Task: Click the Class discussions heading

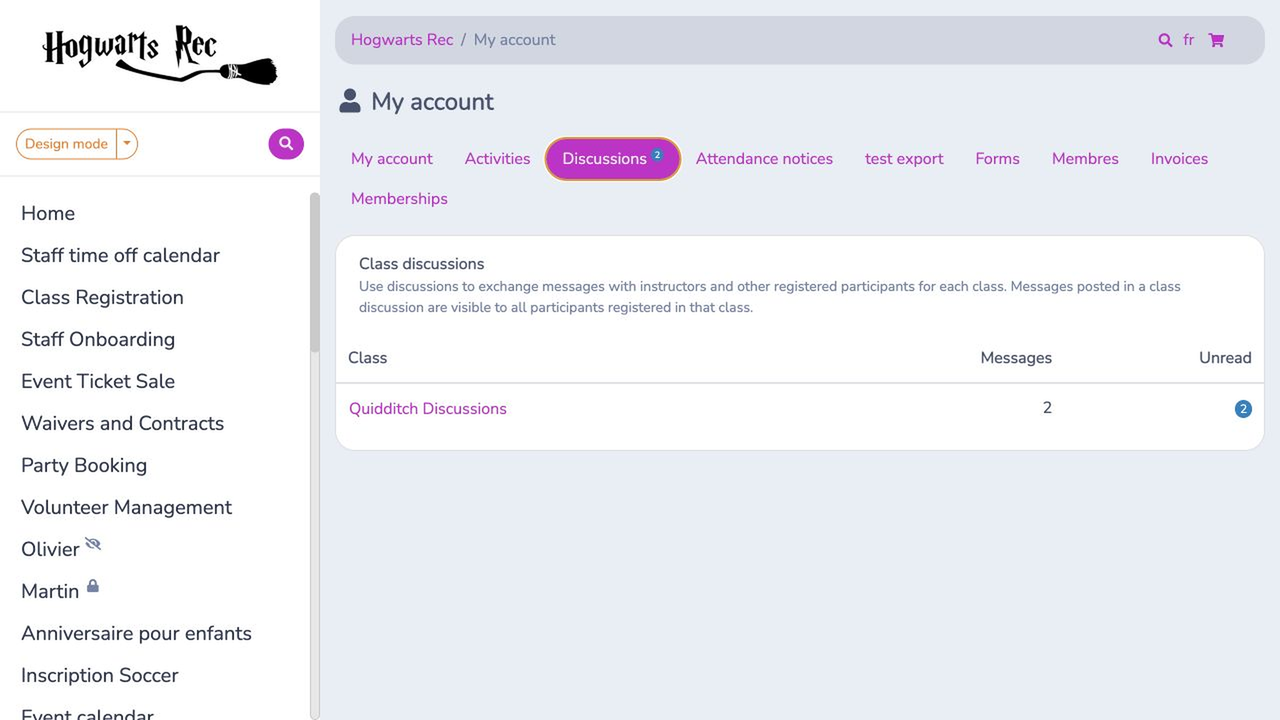Action: [x=421, y=264]
